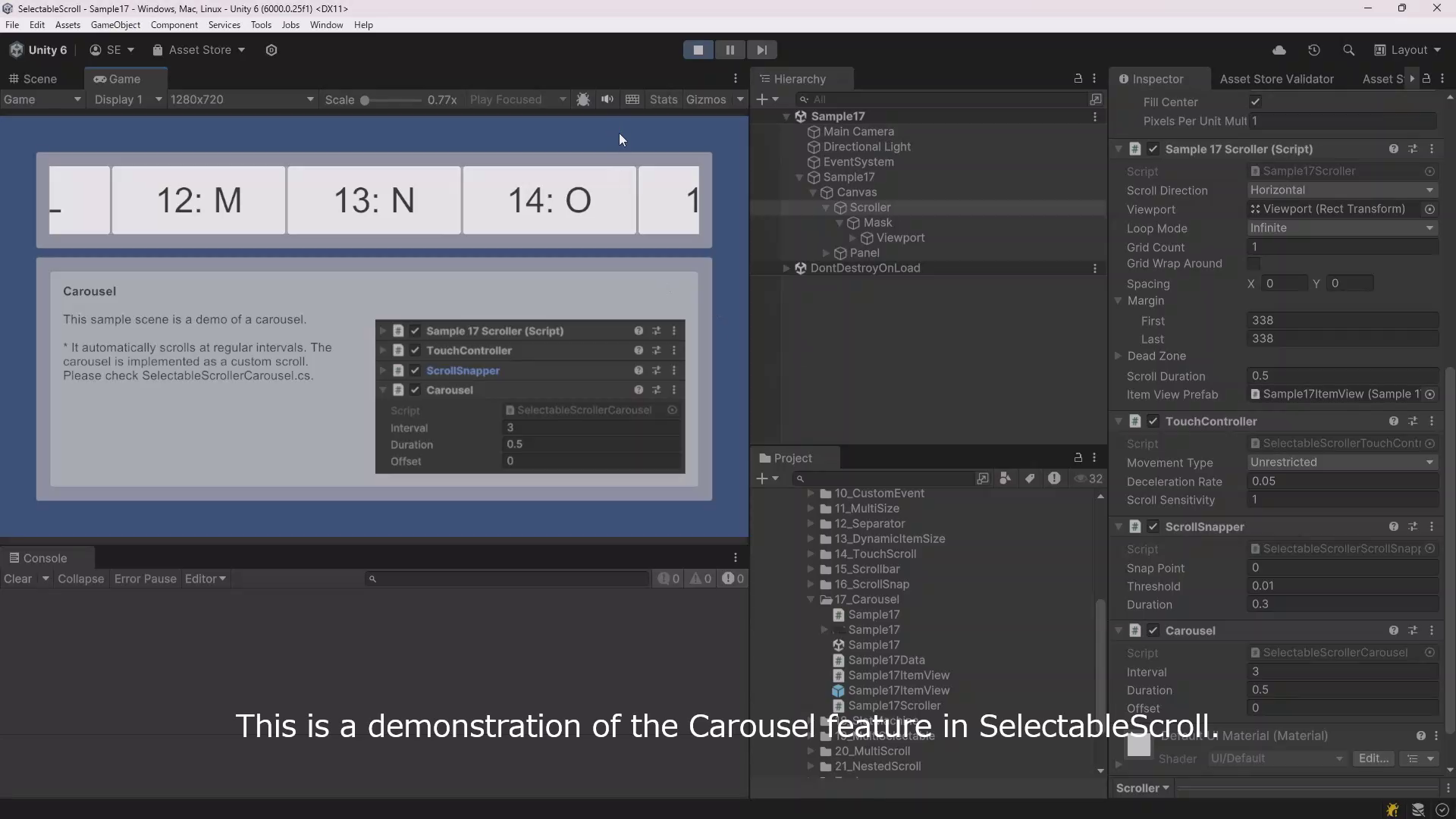Open preset selector for TouchController component
The width and height of the screenshot is (1456, 819).
[1413, 422]
